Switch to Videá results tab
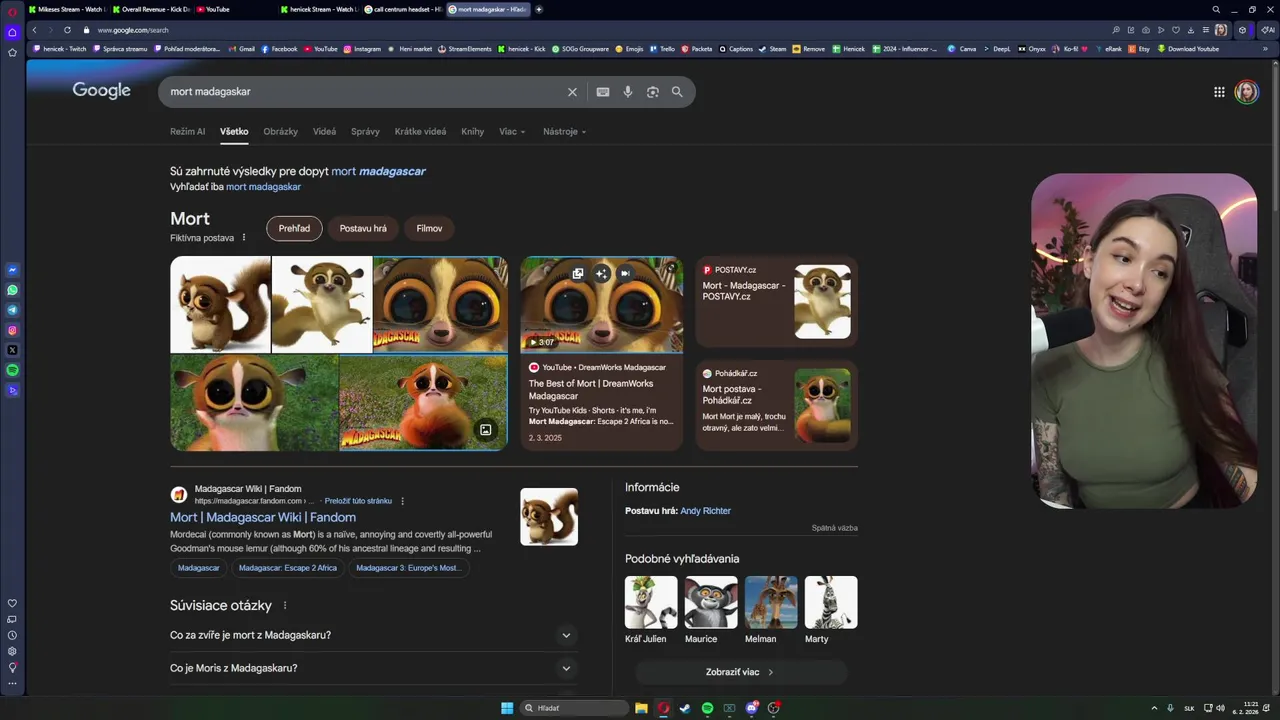 click(x=324, y=132)
